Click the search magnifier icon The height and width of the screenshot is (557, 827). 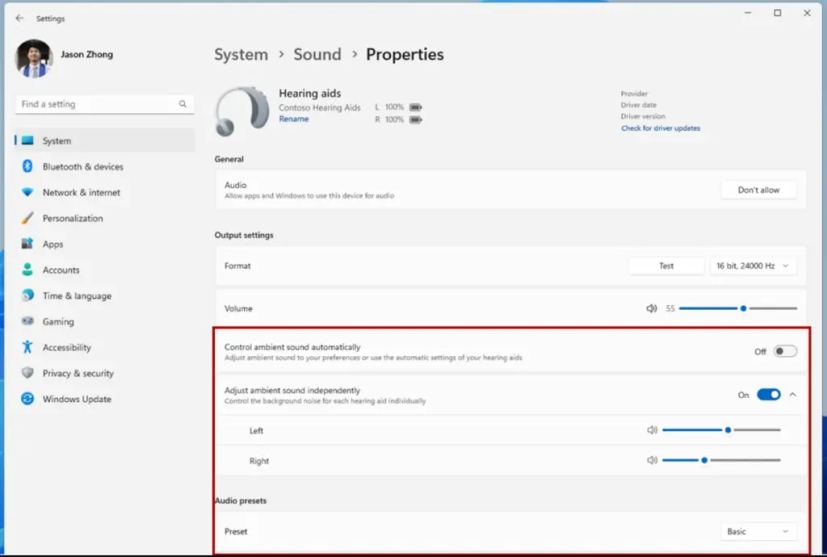[183, 104]
